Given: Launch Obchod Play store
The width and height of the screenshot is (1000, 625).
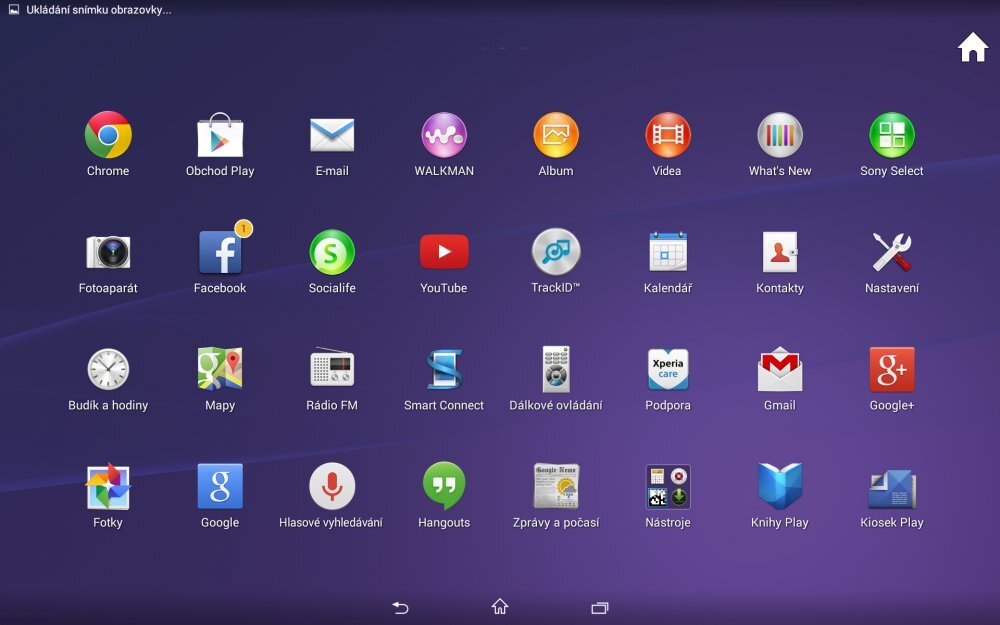Looking at the screenshot, I should coord(219,137).
